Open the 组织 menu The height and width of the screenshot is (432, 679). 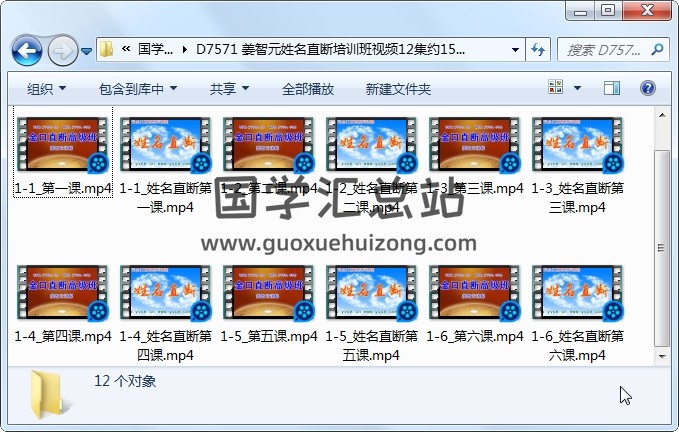(46, 89)
